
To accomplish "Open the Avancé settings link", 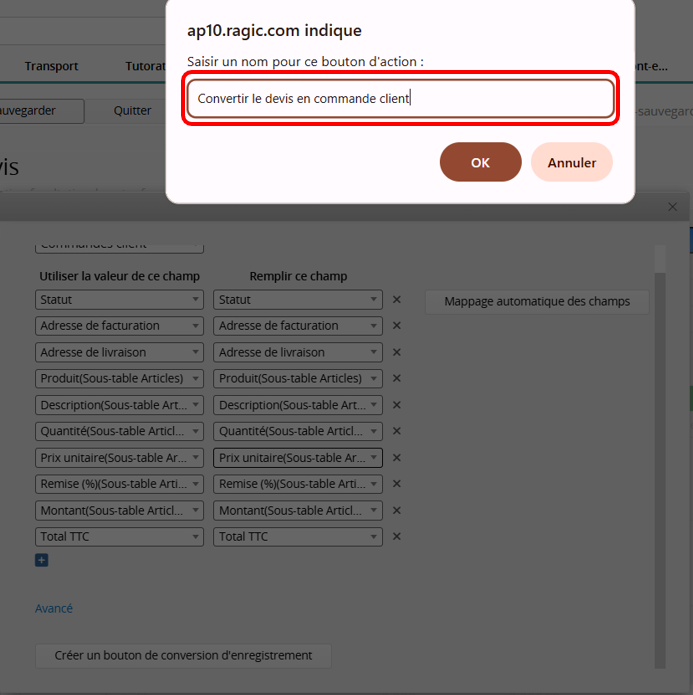I will click(54, 608).
